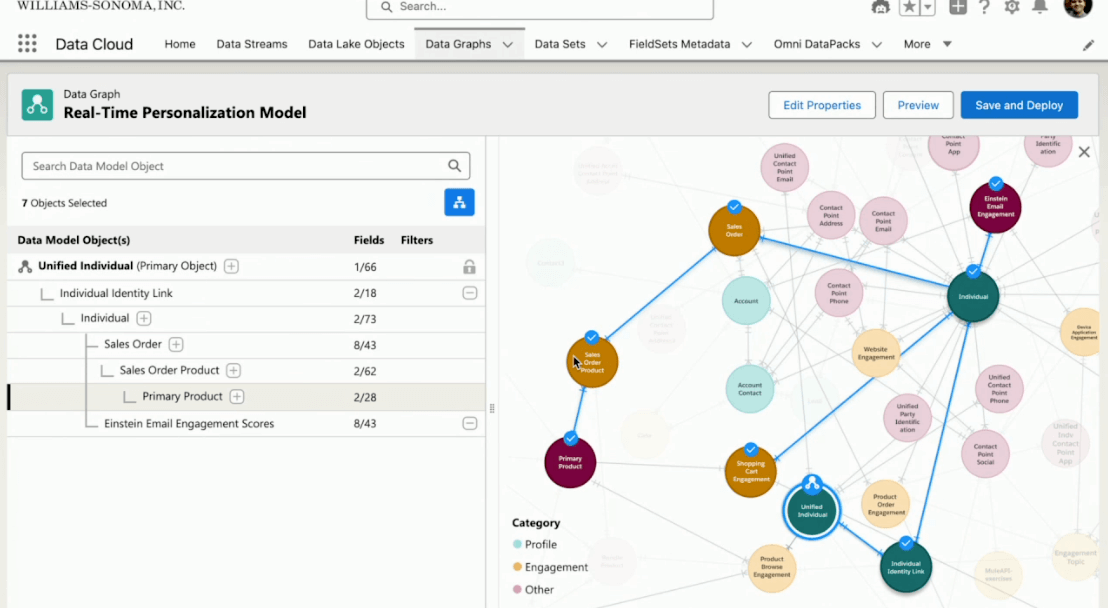Open the FieldSets Metadata dropdown chevron
1108x608 pixels.
coord(746,45)
